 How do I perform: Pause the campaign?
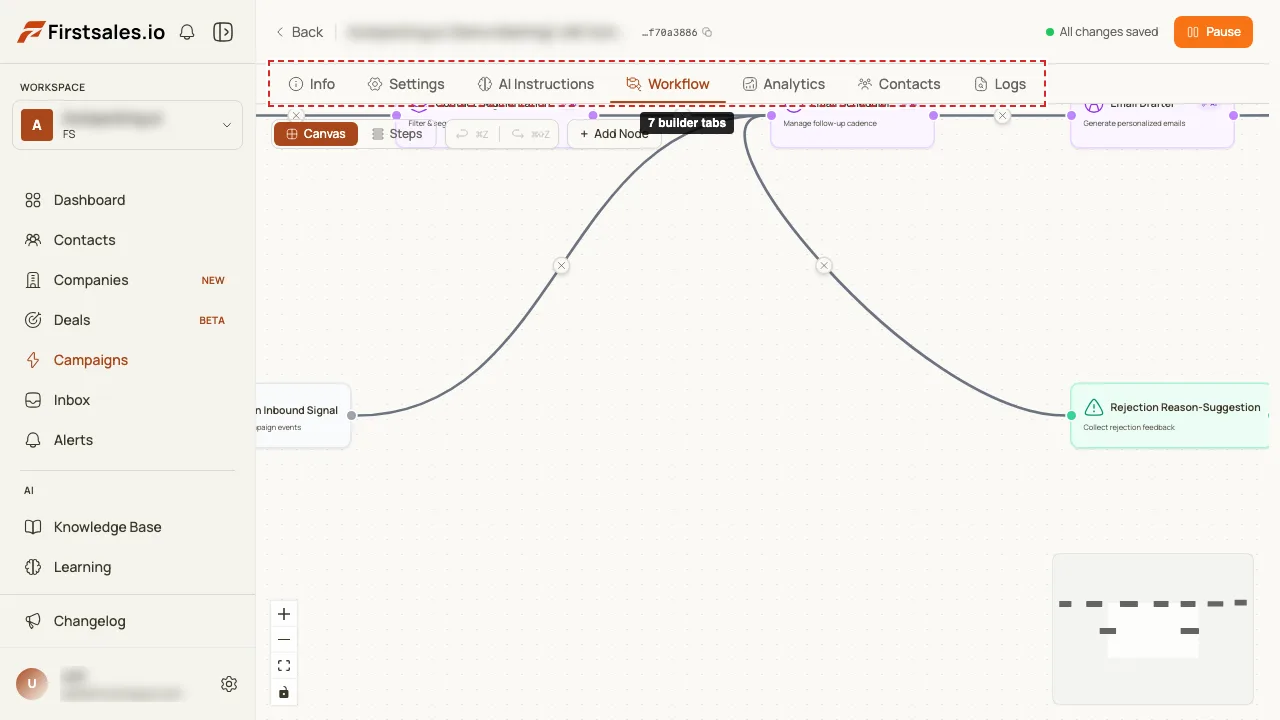tap(1213, 32)
